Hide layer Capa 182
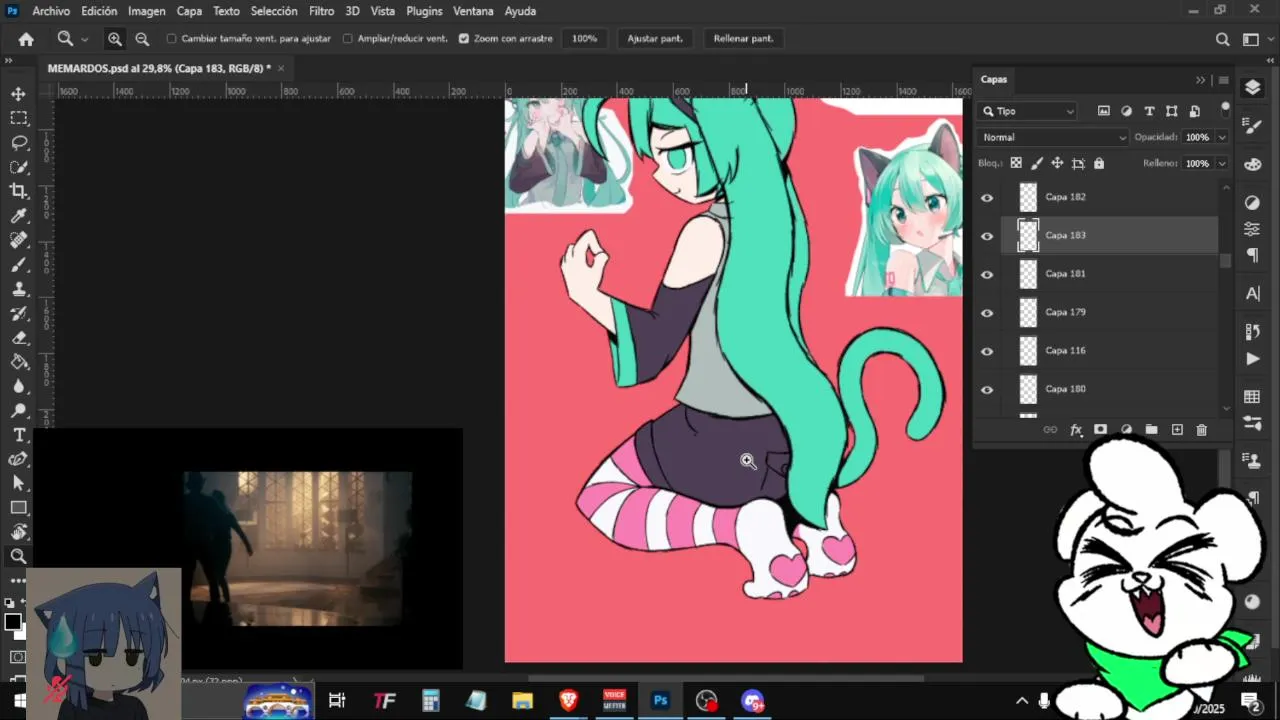 [x=987, y=198]
